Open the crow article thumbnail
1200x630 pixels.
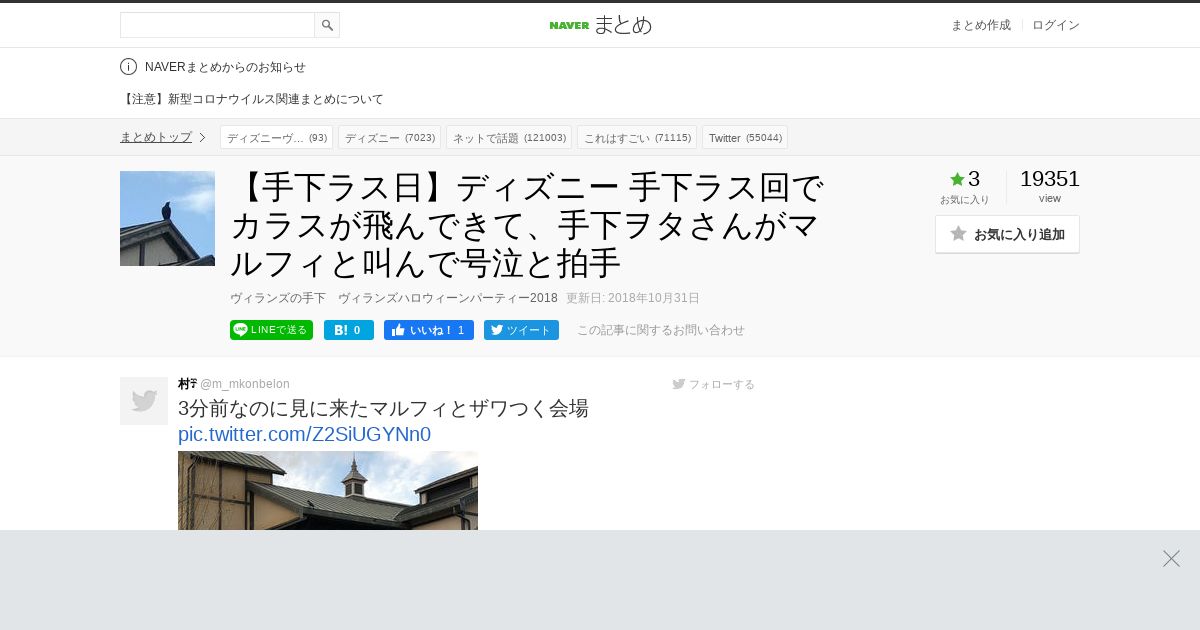point(167,218)
